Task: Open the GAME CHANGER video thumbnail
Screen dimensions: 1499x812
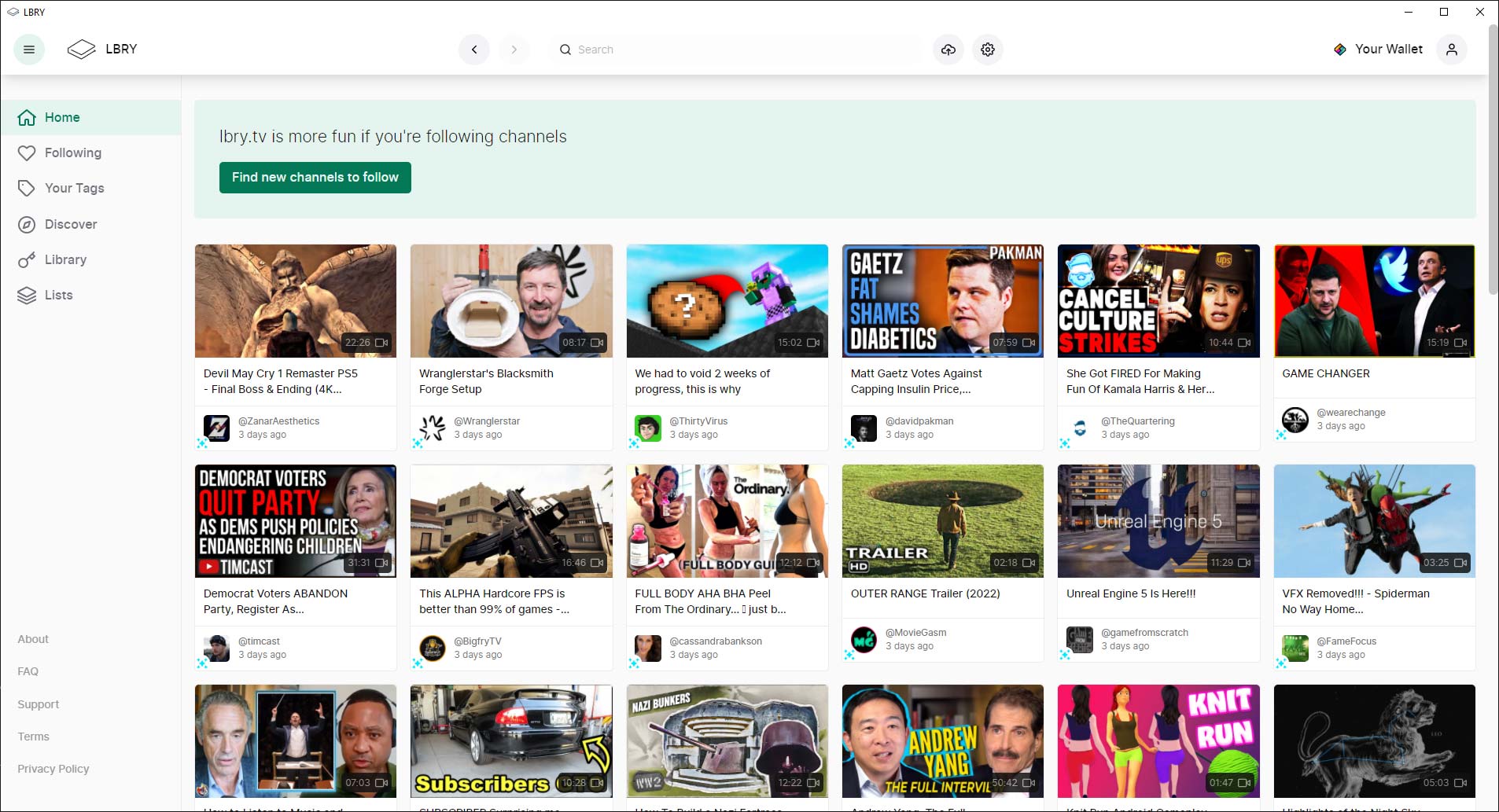Action: coord(1375,301)
